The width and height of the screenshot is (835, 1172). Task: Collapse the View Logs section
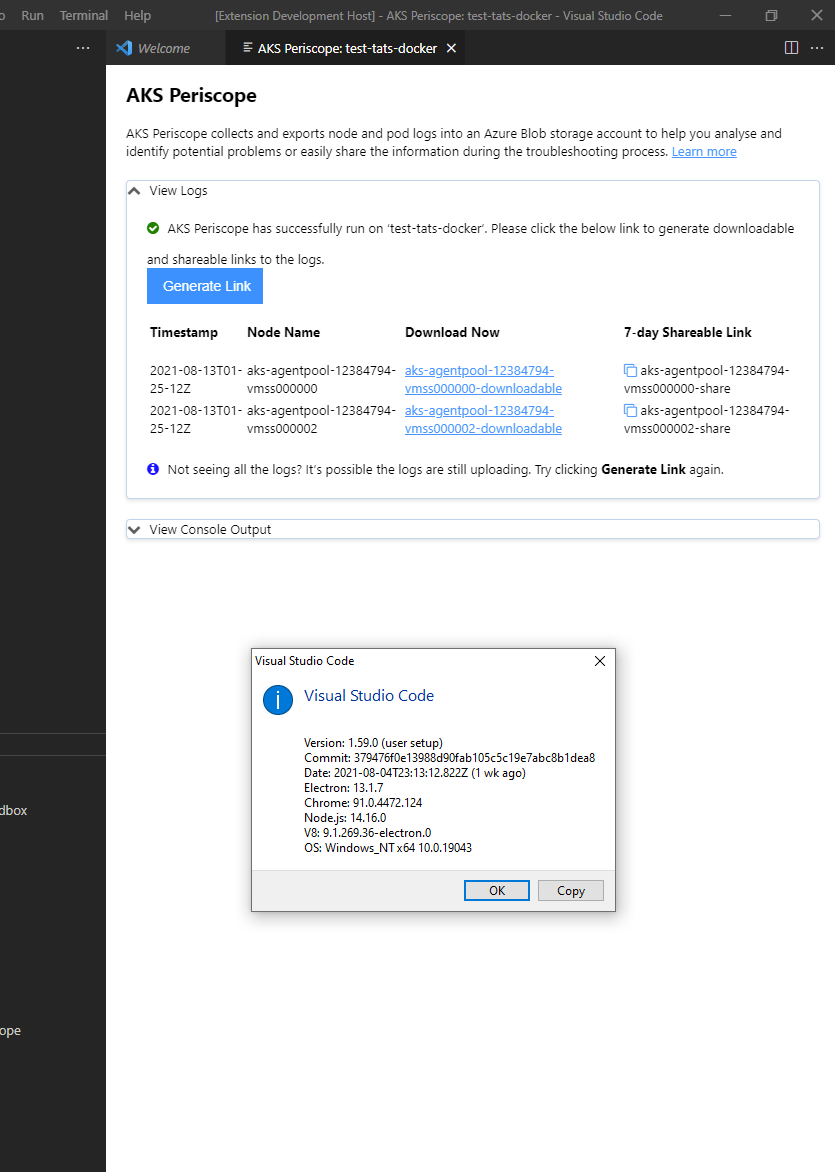pyautogui.click(x=133, y=190)
